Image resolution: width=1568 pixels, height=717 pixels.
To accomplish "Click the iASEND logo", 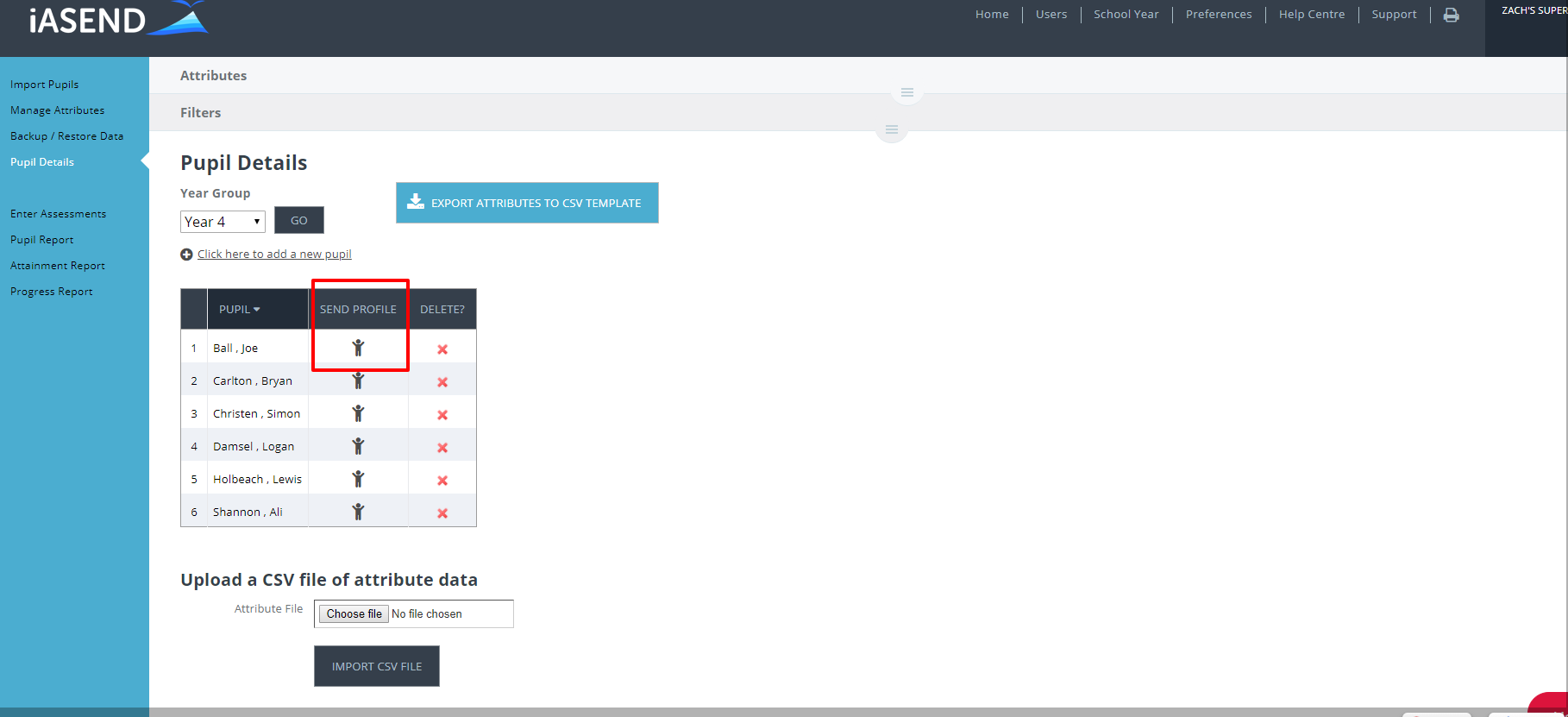I will pyautogui.click(x=118, y=19).
